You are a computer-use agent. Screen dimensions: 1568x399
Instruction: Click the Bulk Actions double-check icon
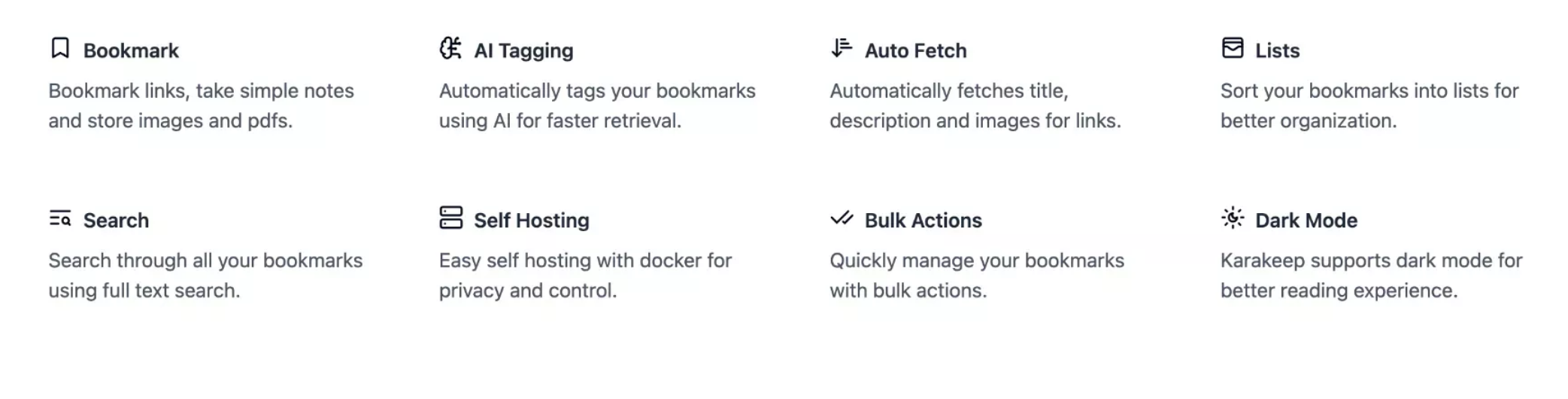[842, 218]
